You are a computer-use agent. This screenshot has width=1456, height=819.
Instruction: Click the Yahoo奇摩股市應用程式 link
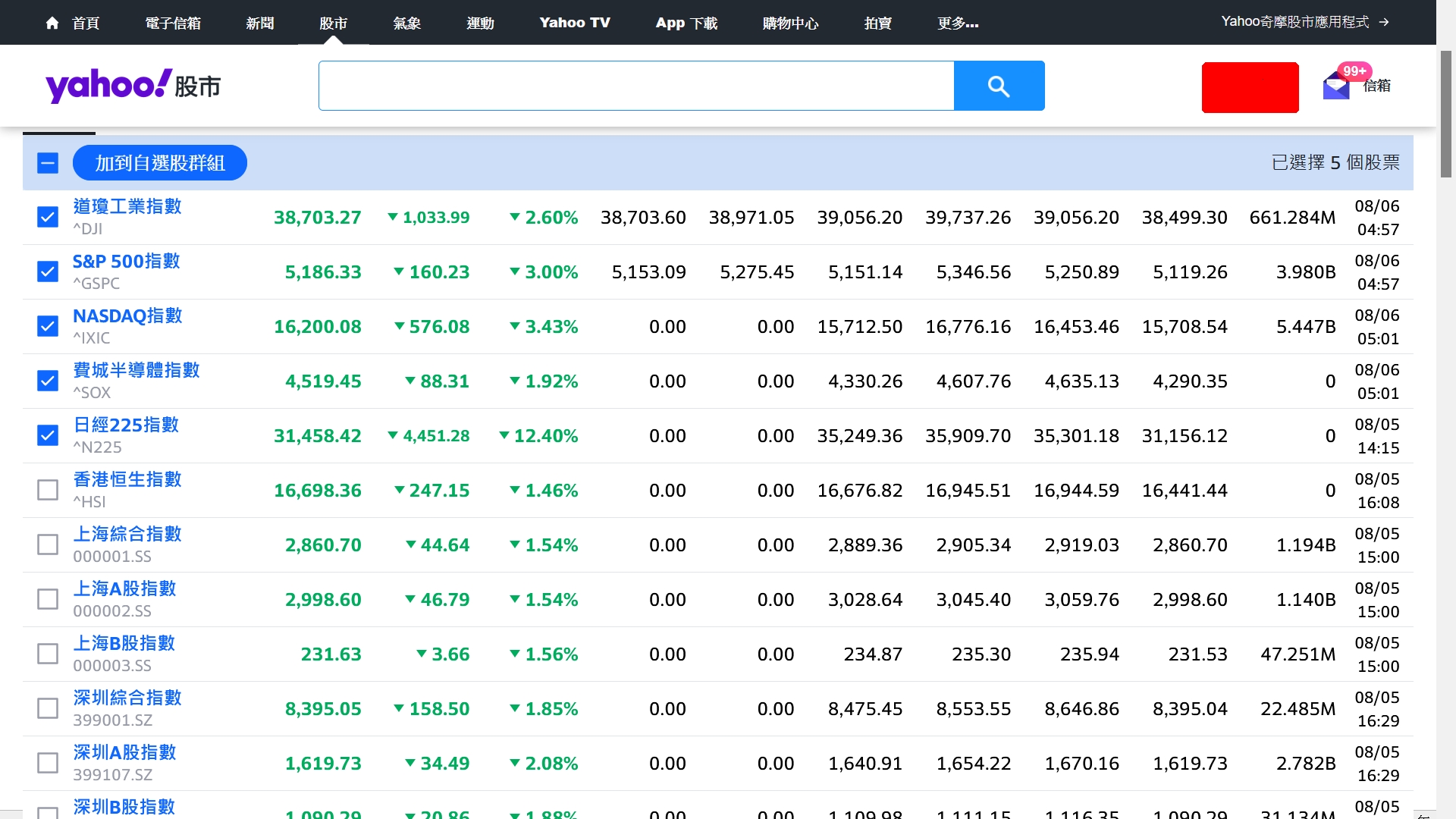coord(1295,22)
